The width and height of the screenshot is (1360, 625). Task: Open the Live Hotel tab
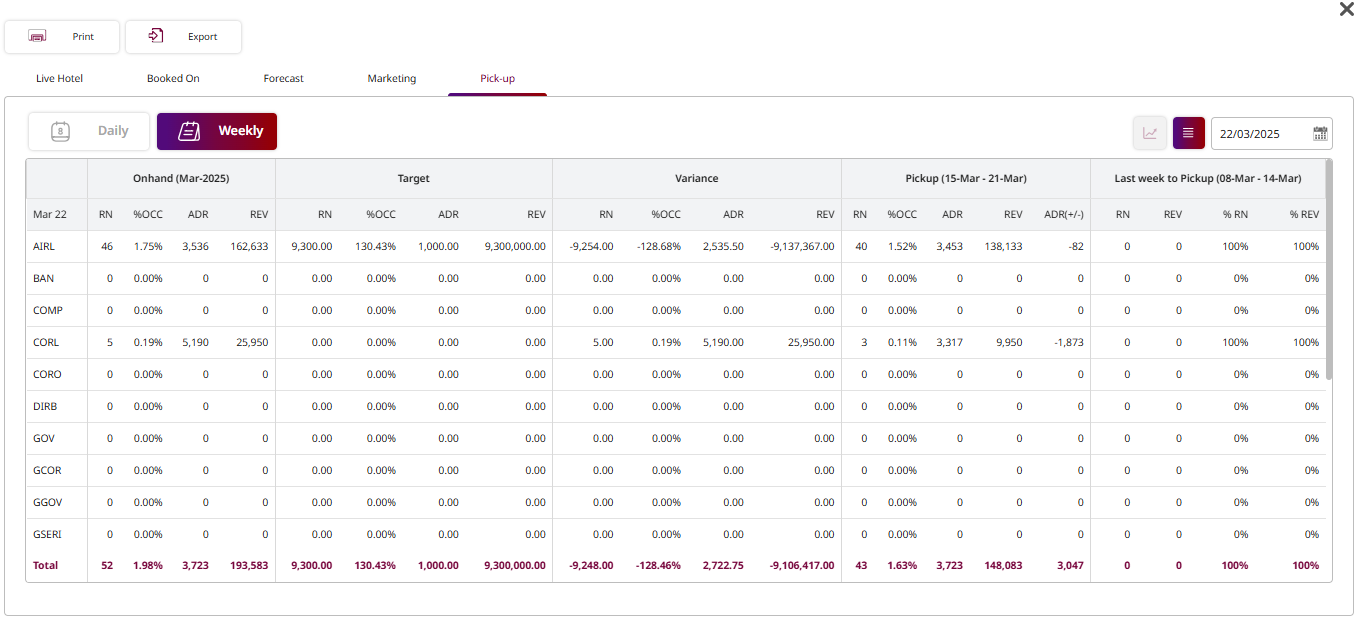tap(59, 78)
